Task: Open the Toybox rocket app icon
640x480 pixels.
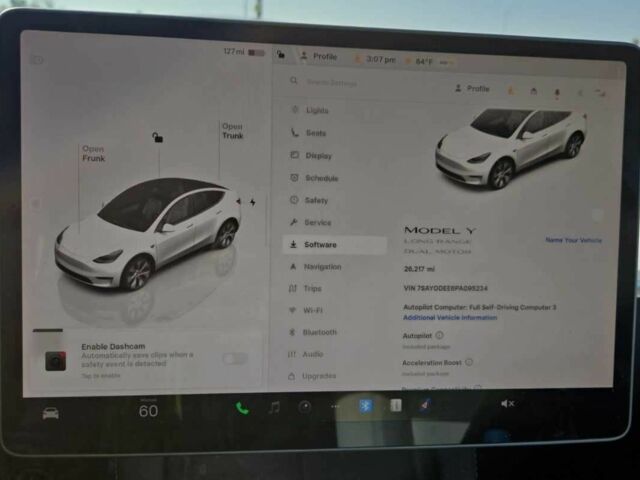Action: coord(425,405)
